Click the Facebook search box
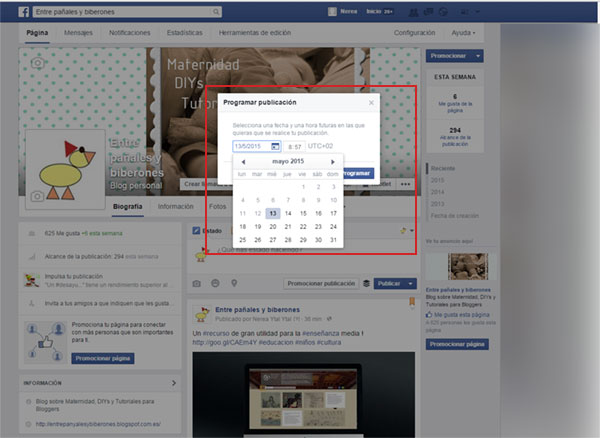The image size is (600, 438). pos(127,12)
